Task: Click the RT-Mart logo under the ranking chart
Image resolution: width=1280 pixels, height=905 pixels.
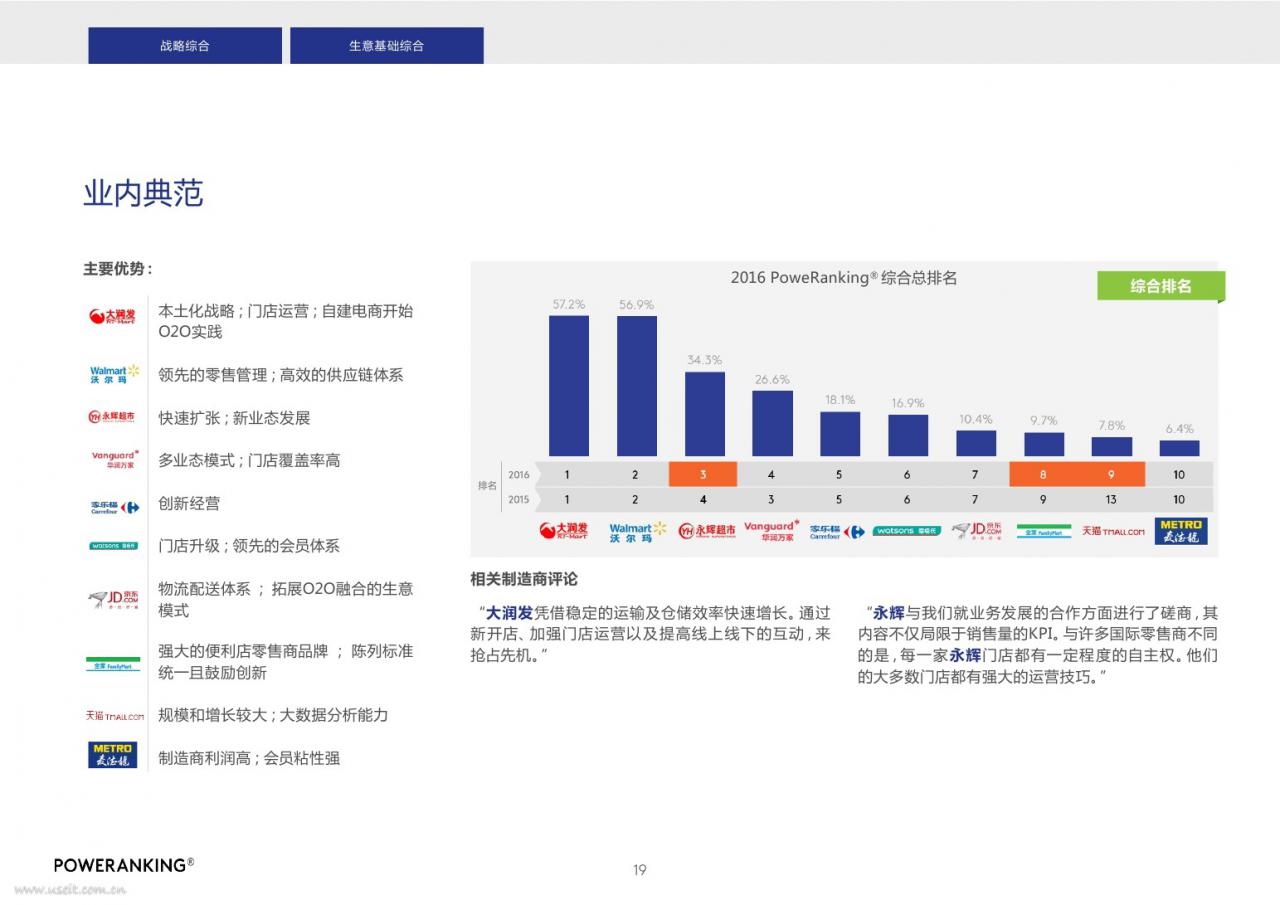Action: 564,530
